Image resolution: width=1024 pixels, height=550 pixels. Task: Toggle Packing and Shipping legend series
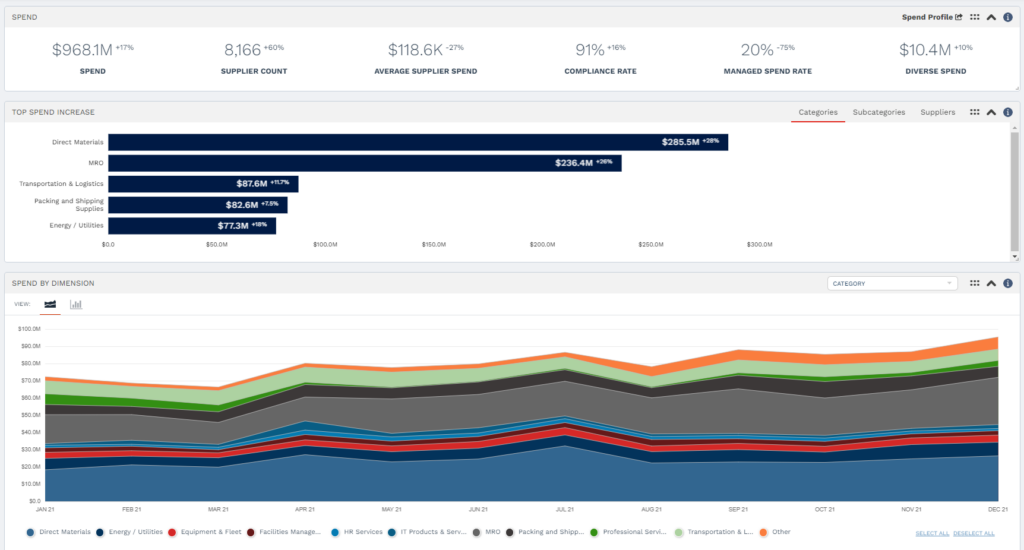[545, 532]
